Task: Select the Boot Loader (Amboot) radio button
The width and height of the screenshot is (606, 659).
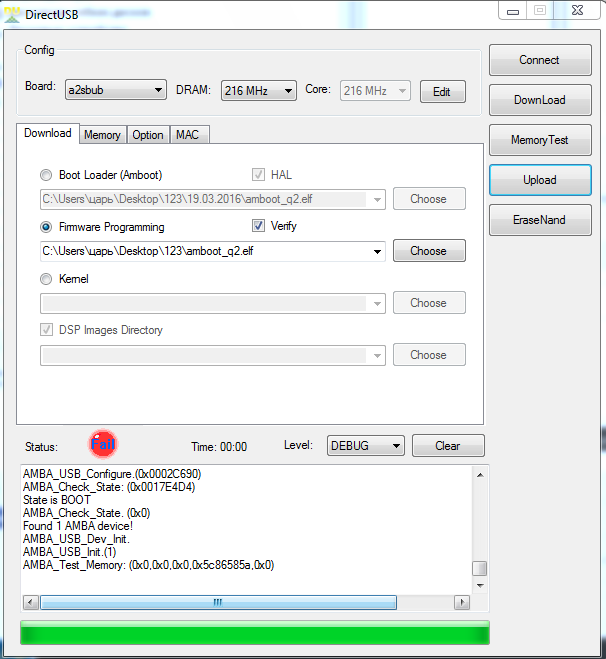Action: 46,175
